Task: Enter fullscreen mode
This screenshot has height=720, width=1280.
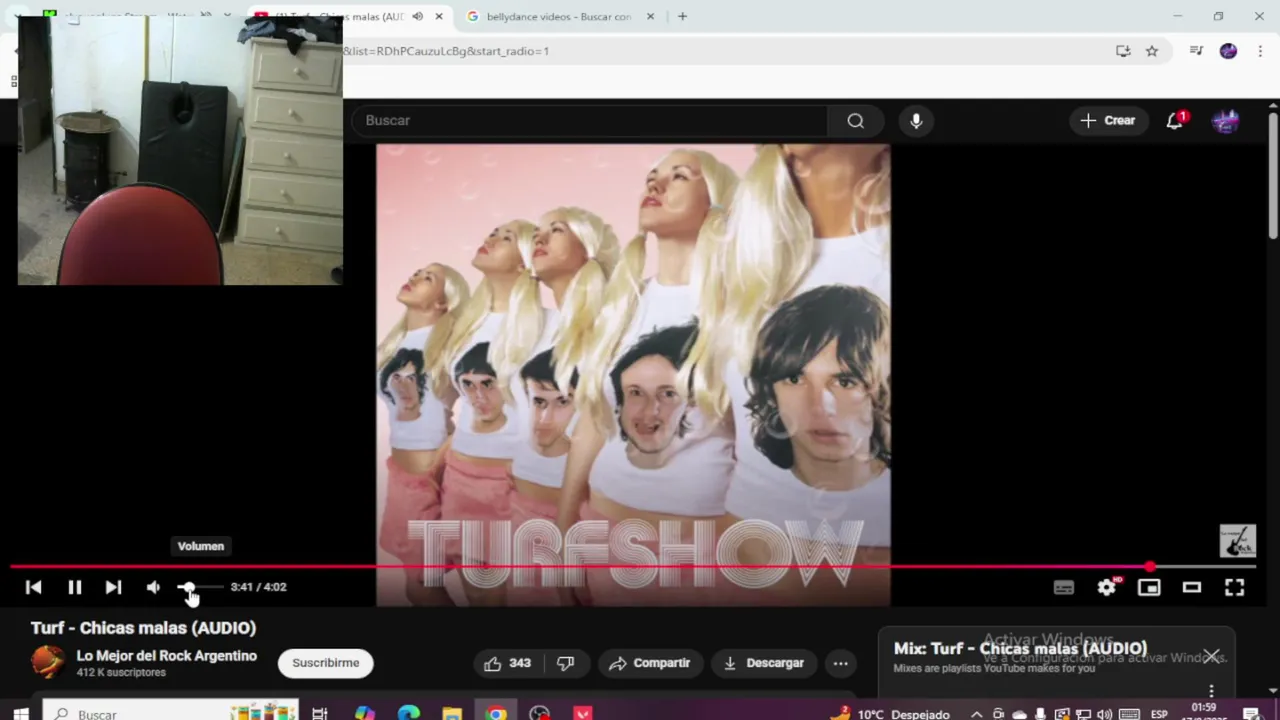Action: pos(1234,588)
